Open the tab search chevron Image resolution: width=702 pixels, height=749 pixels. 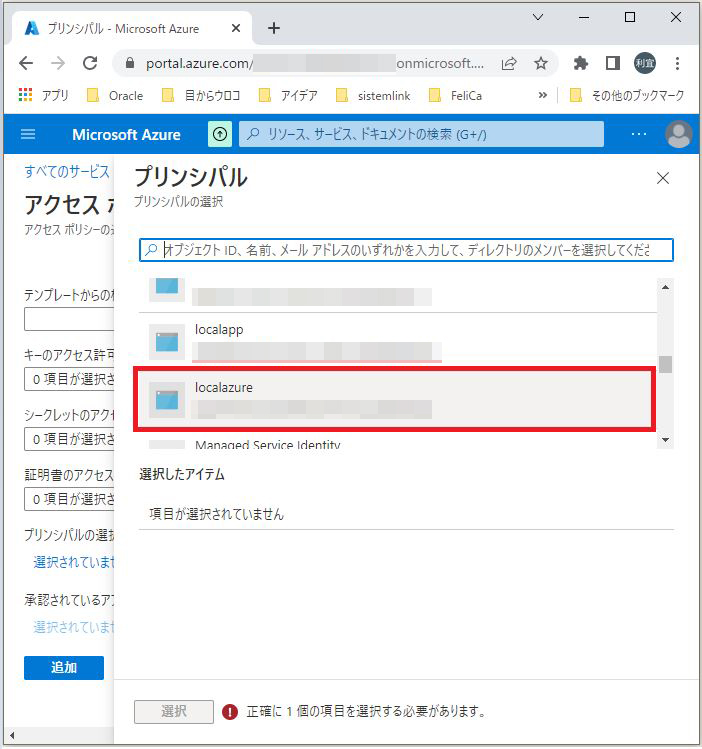tap(538, 18)
